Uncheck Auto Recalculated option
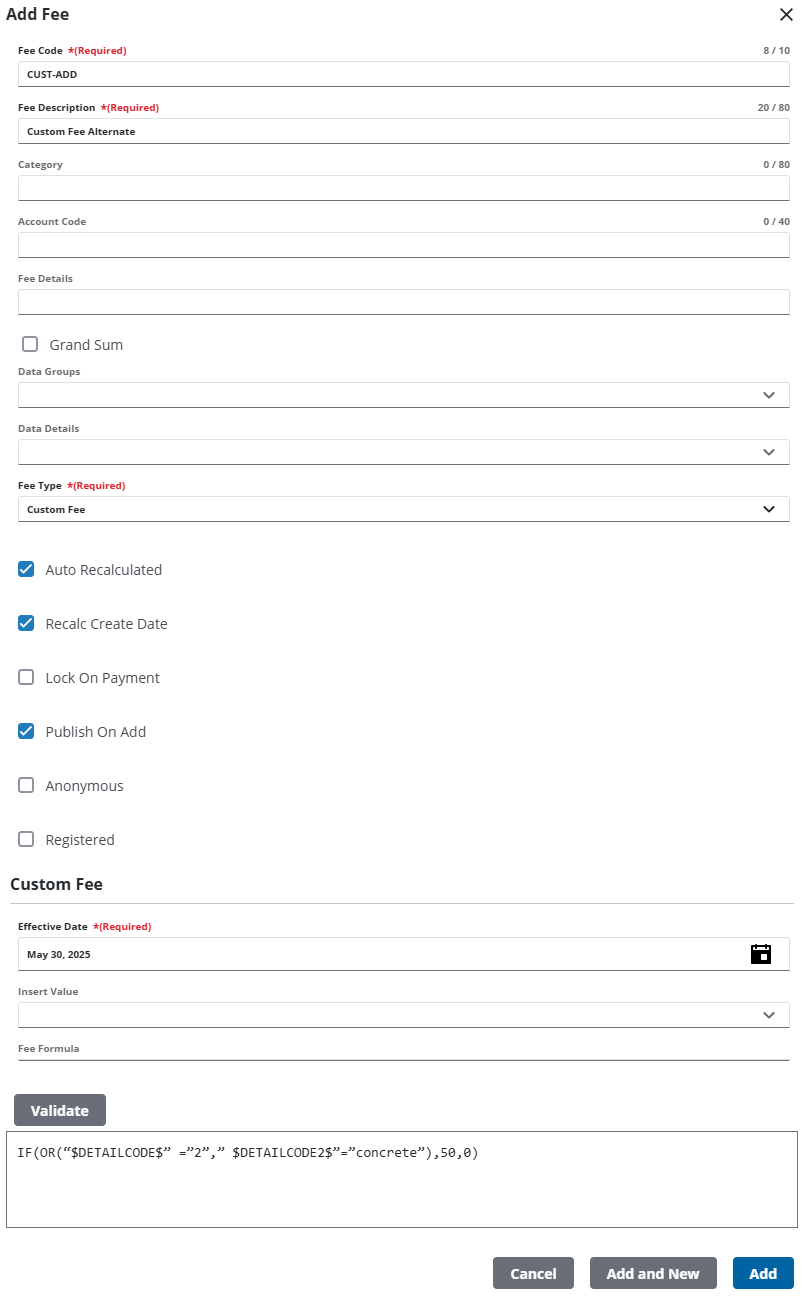Image resolution: width=806 pixels, height=1300 pixels. pos(27,569)
